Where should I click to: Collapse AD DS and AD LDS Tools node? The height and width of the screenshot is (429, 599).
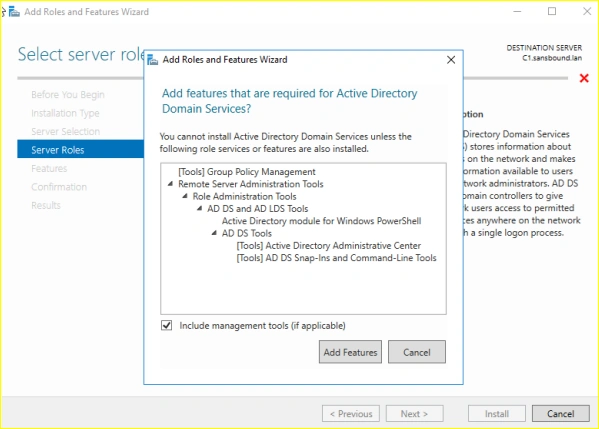coord(199,208)
